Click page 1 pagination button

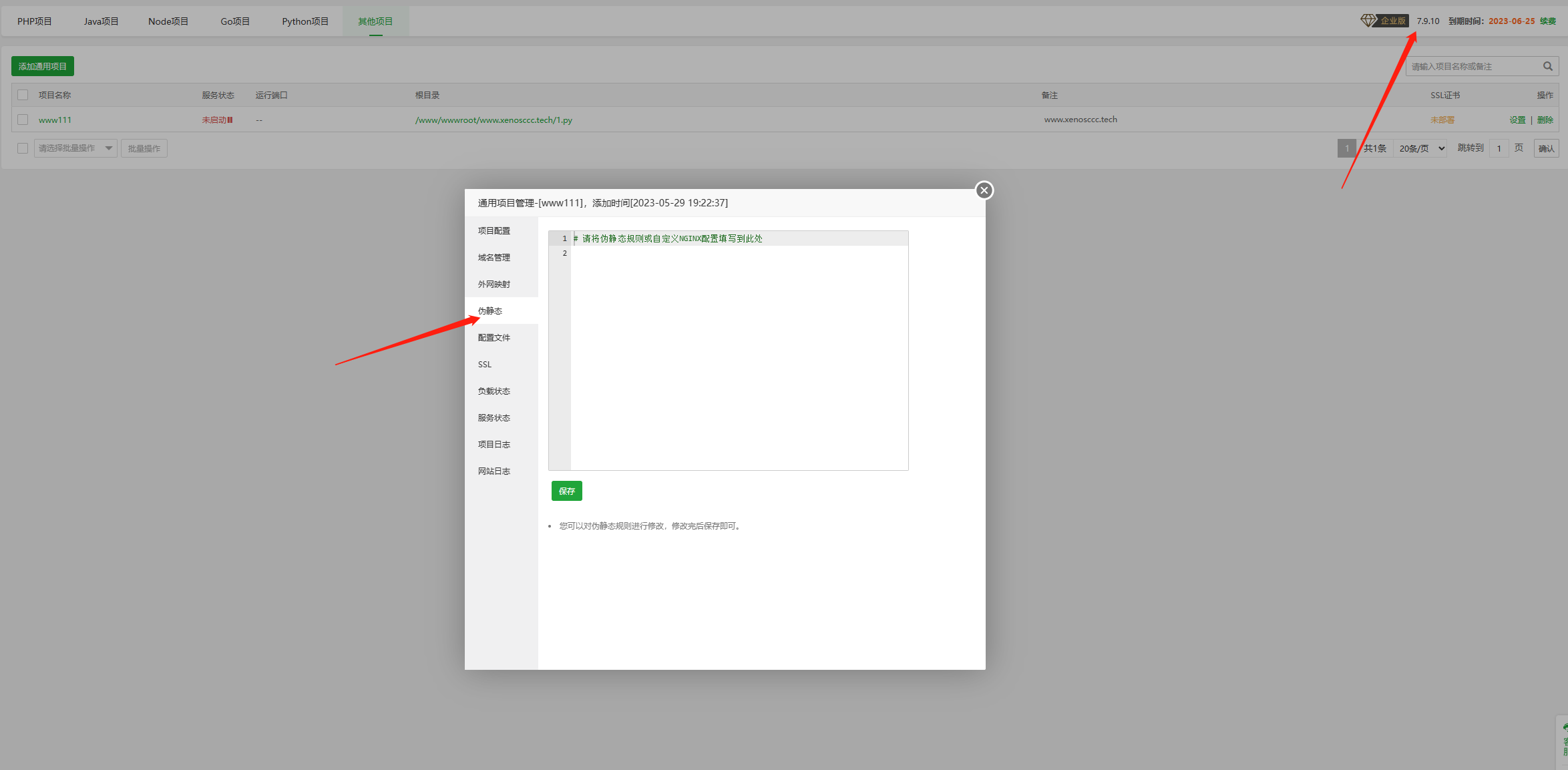click(1347, 148)
